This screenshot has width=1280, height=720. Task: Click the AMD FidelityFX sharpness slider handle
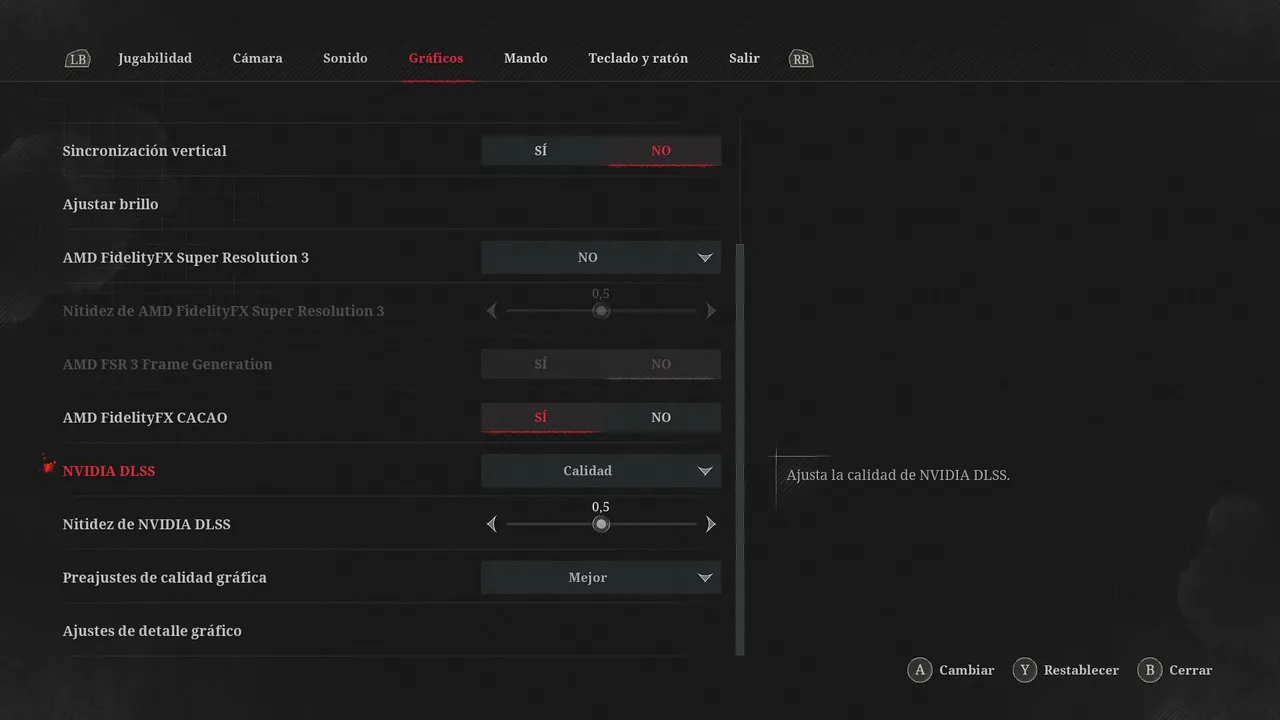[x=601, y=311]
